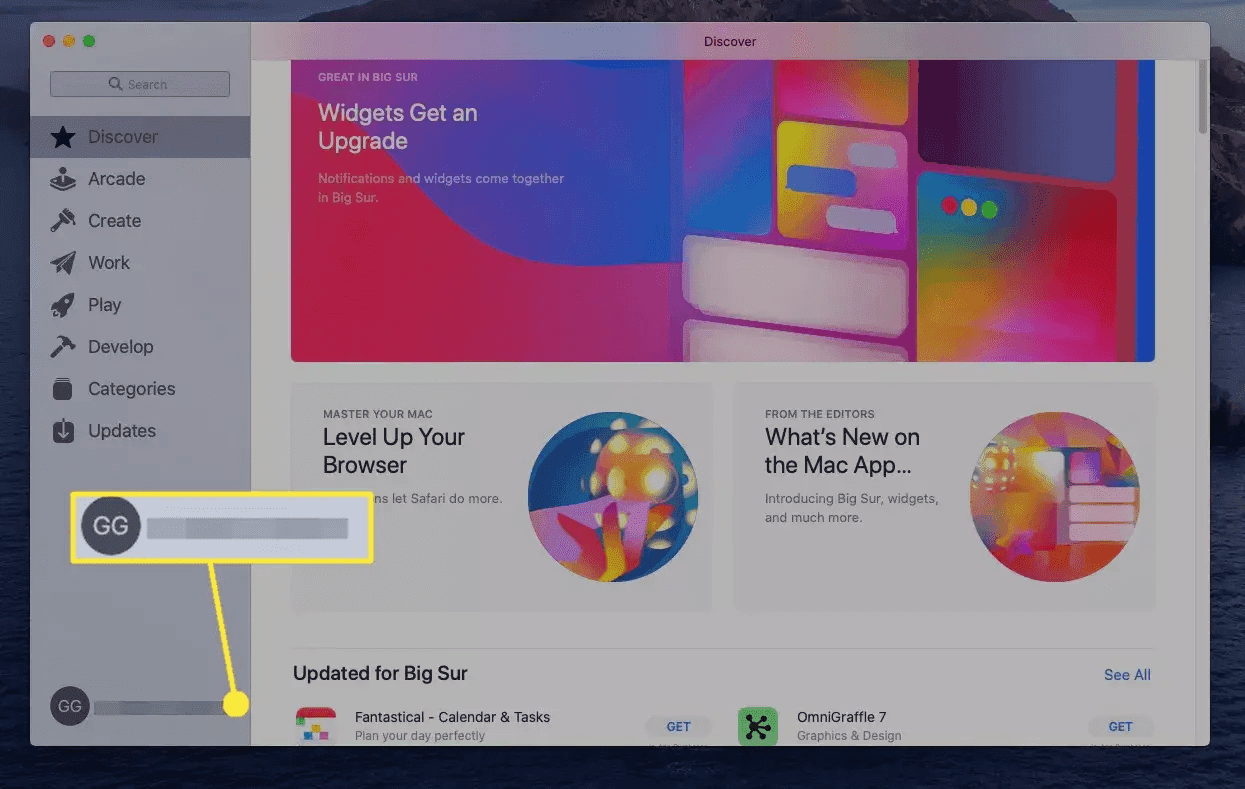This screenshot has width=1245, height=789.
Task: Open the Create section
Action: [140, 221]
